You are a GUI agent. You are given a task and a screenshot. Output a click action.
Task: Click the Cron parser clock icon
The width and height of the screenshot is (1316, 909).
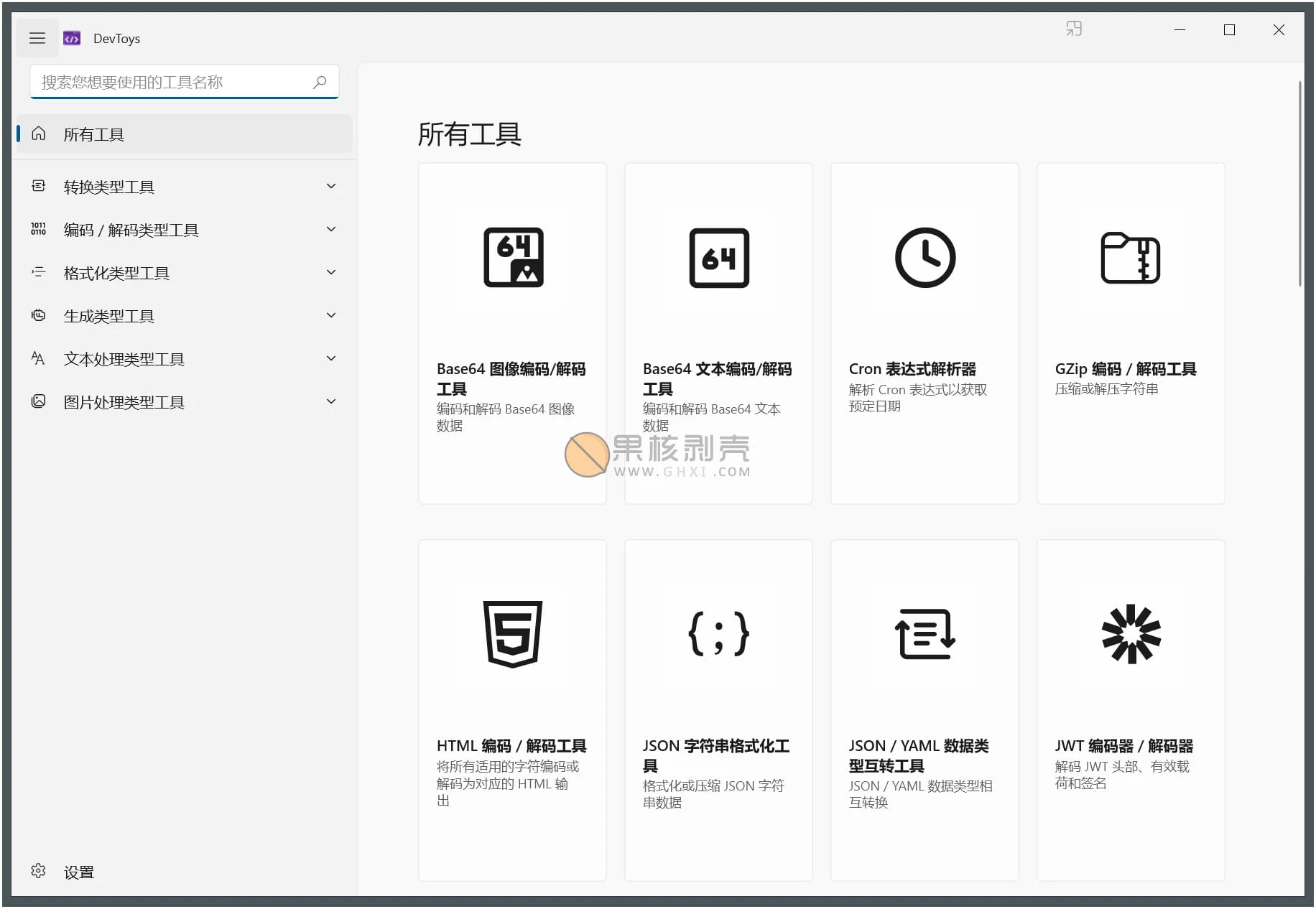click(x=925, y=258)
